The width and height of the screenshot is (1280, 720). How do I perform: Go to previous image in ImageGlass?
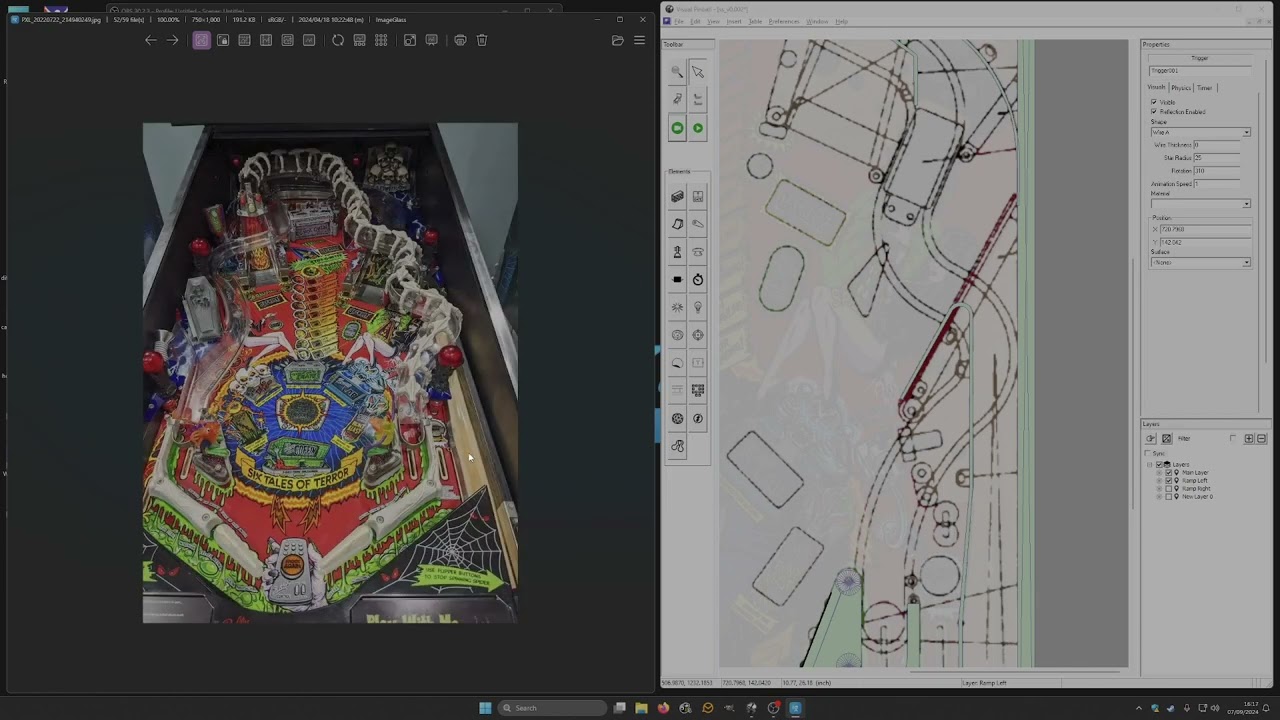click(150, 40)
